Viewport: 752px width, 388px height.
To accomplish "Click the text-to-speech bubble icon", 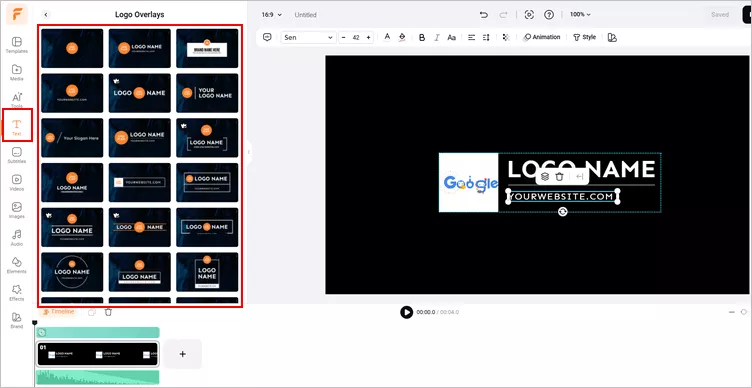I will (268, 37).
